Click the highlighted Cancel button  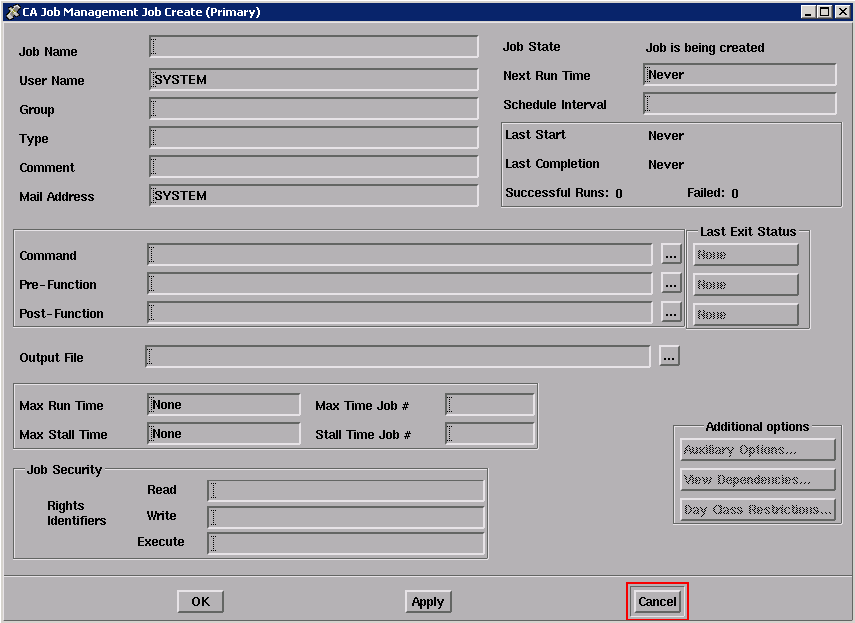coord(657,601)
